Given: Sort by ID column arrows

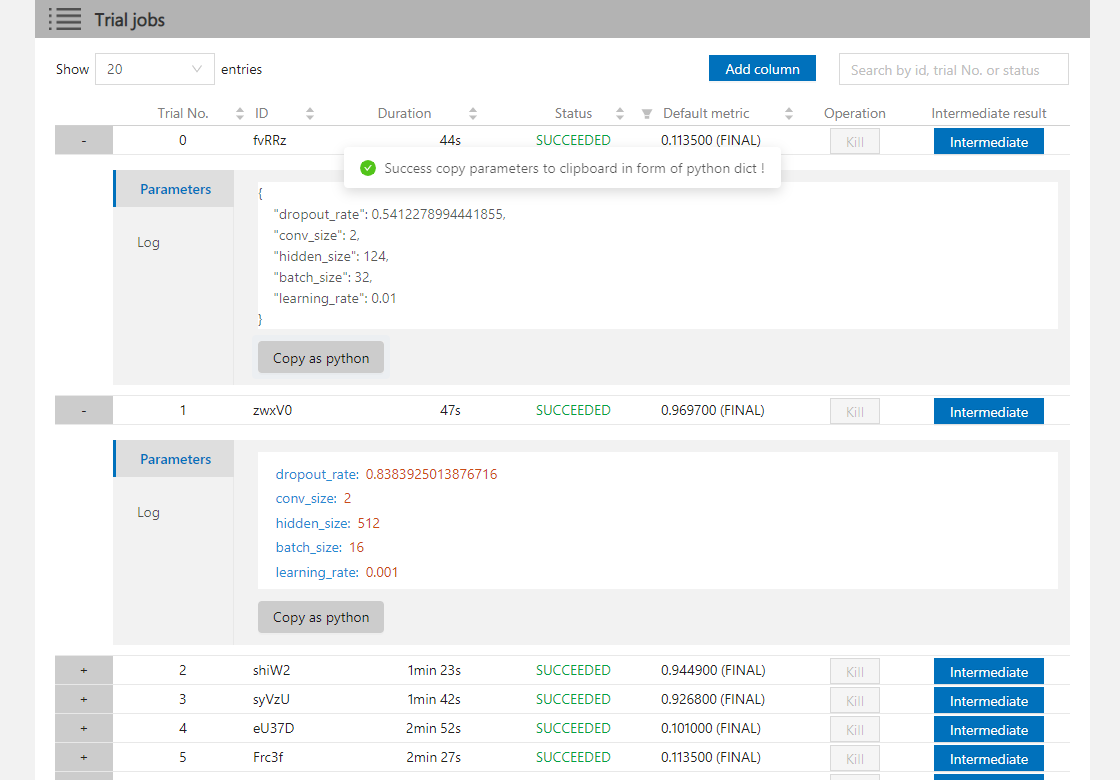Looking at the screenshot, I should [x=310, y=114].
